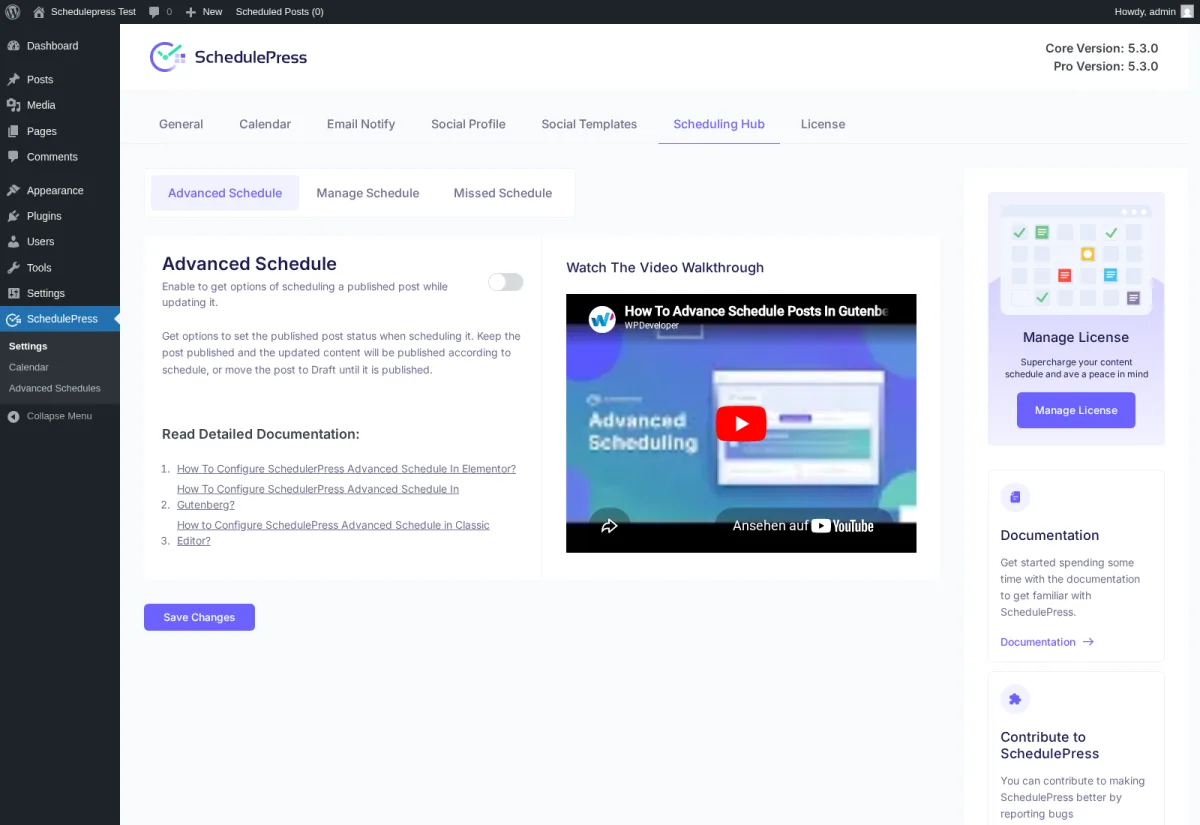Image resolution: width=1200 pixels, height=825 pixels.
Task: Click the Save Changes button
Action: 199,617
